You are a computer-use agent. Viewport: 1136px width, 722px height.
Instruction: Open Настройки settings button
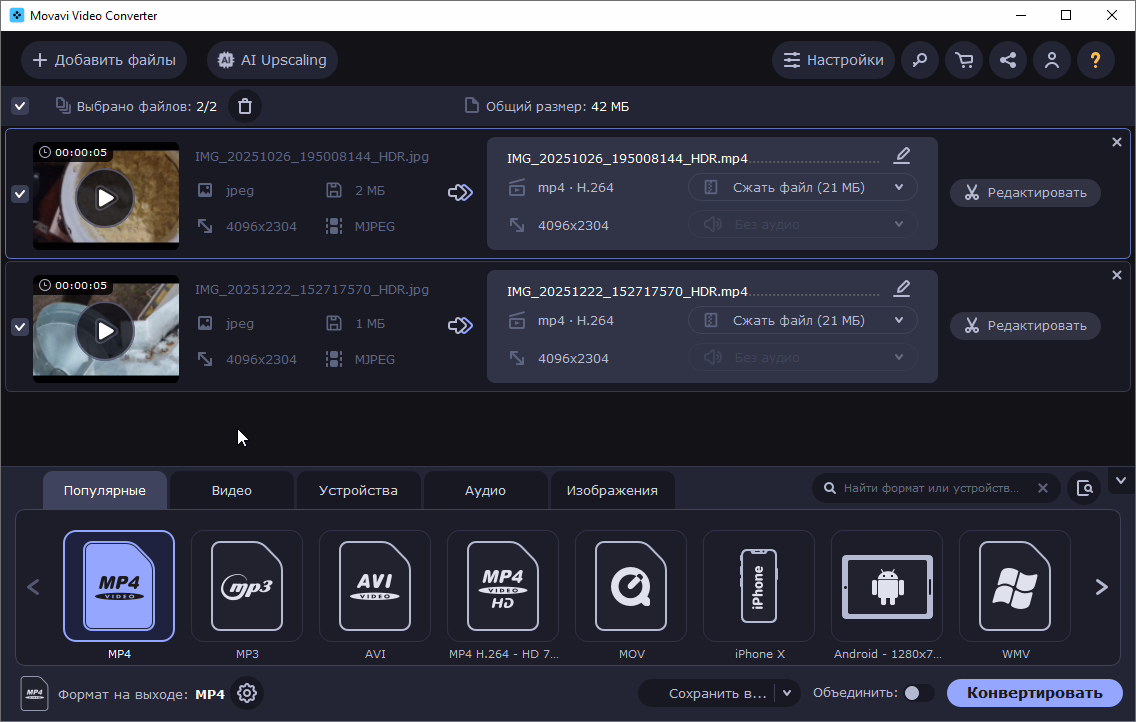(833, 60)
